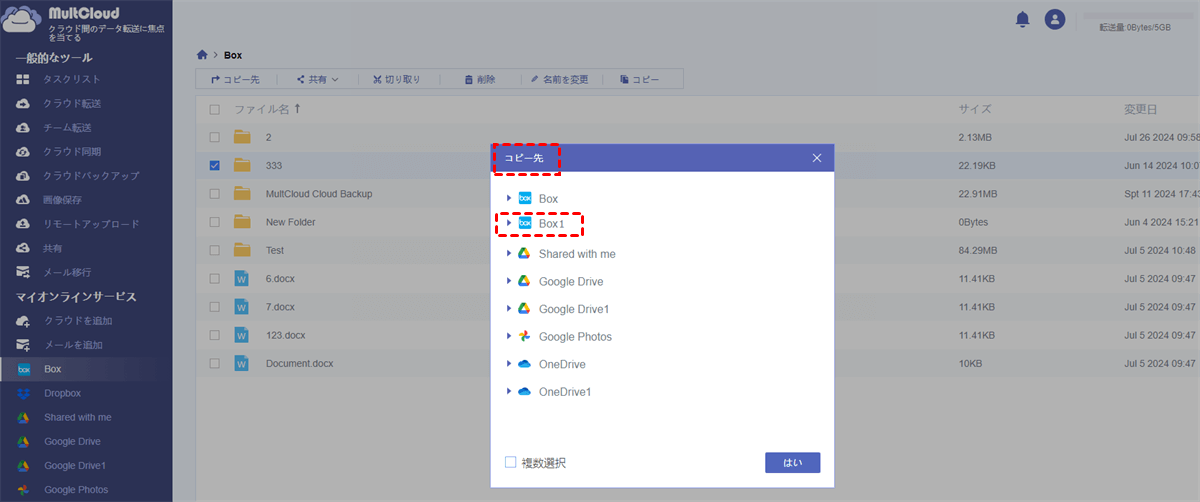Select OneDrive1 as copy destination
1200x502 pixels.
point(565,392)
